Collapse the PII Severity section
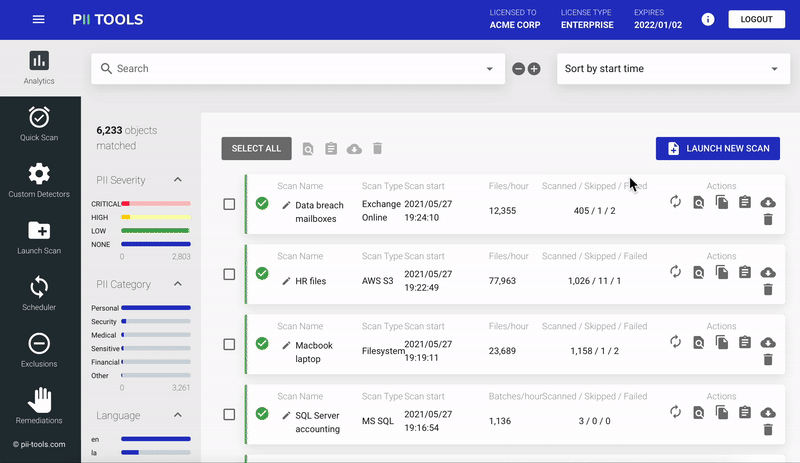 coord(178,180)
